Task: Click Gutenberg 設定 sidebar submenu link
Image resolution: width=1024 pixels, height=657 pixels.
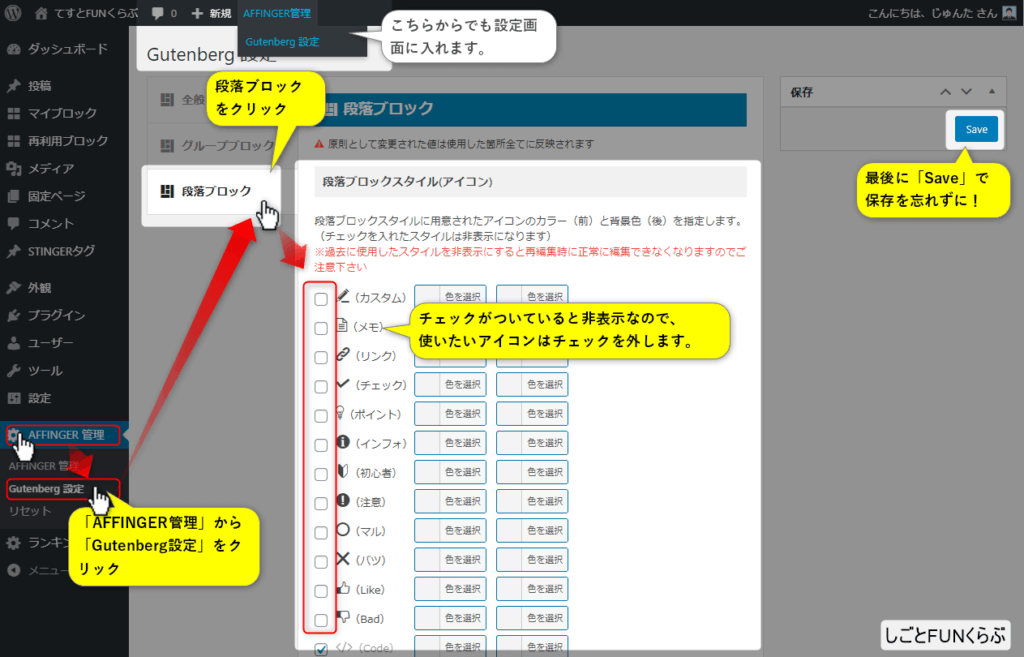Action: pos(46,489)
